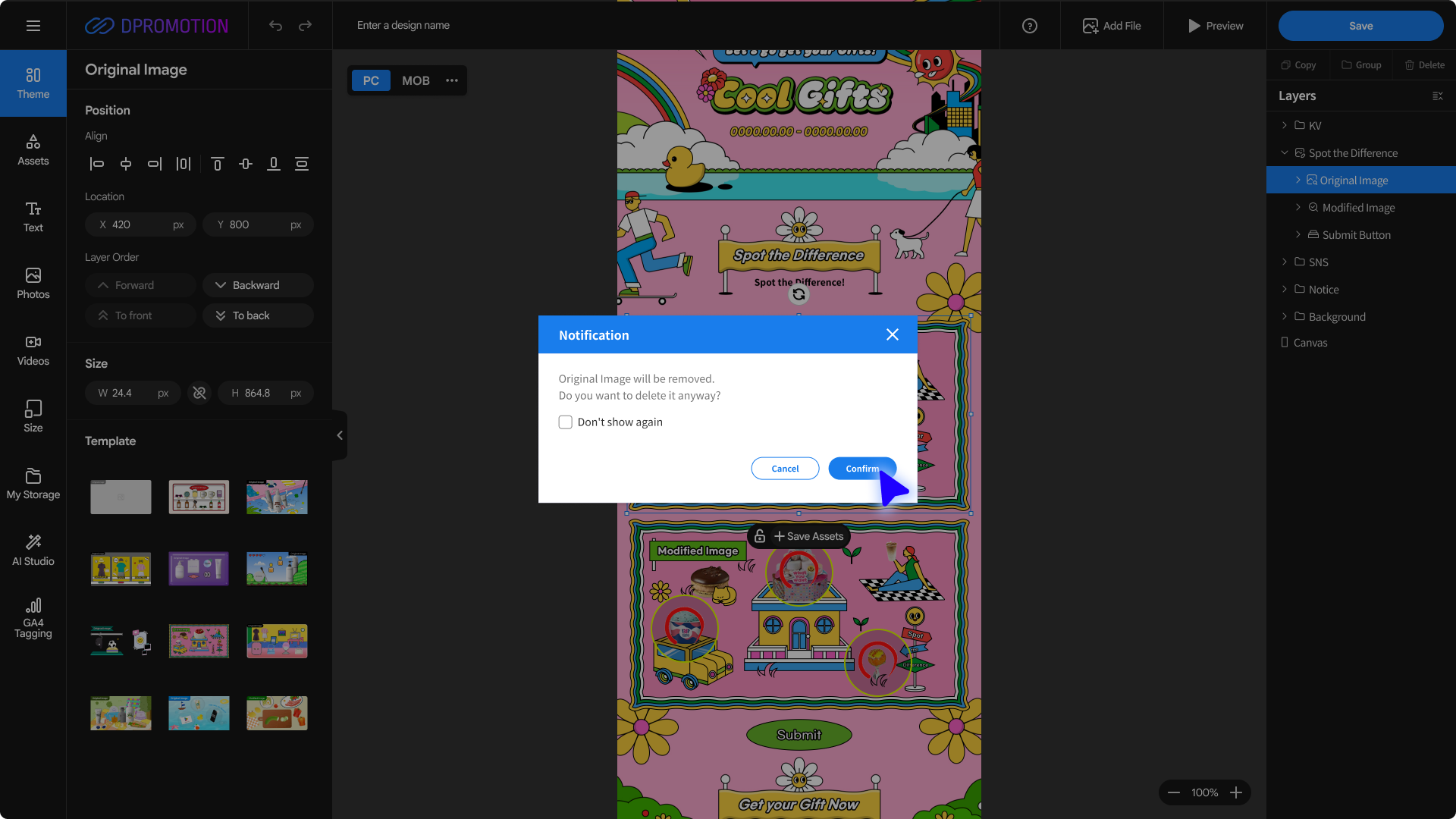This screenshot has height=819, width=1456.
Task: Toggle aspect ratio lock between width and height
Action: (x=199, y=393)
